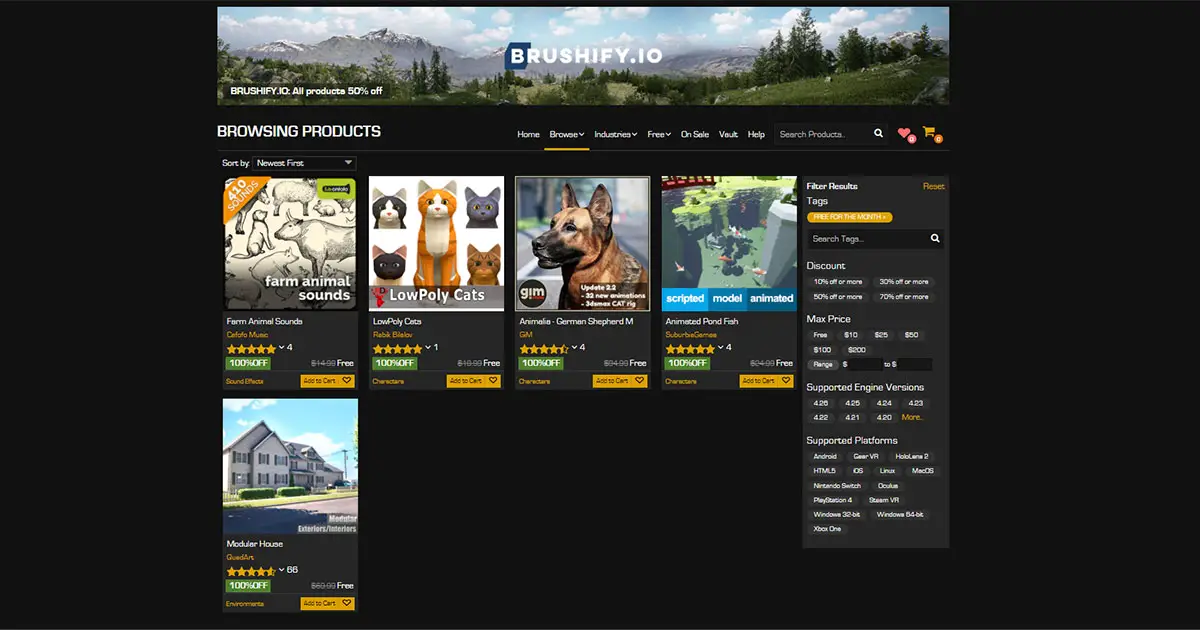1200x630 pixels.
Task: Wishlist heart on Farm Animal Sounds card
Action: pyautogui.click(x=347, y=381)
